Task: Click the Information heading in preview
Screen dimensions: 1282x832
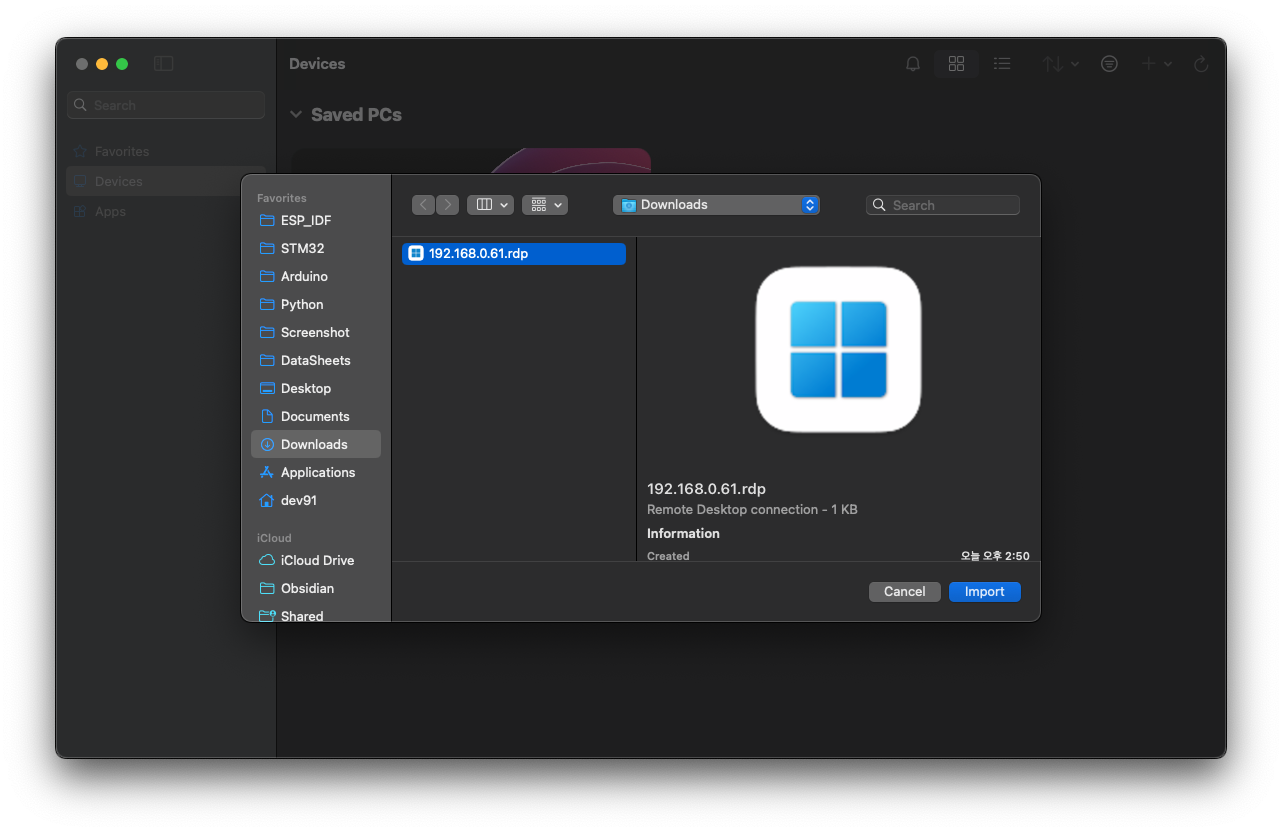Action: (x=683, y=533)
